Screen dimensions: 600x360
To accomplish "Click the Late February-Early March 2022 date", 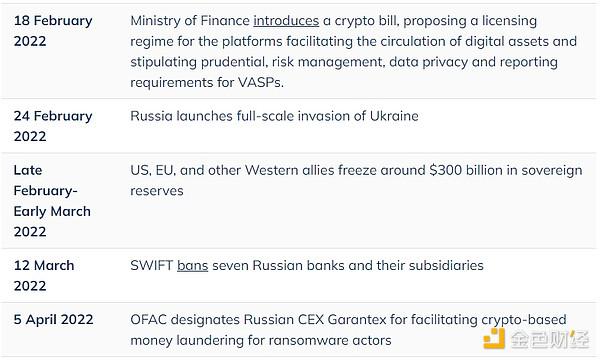I will click(52, 201).
